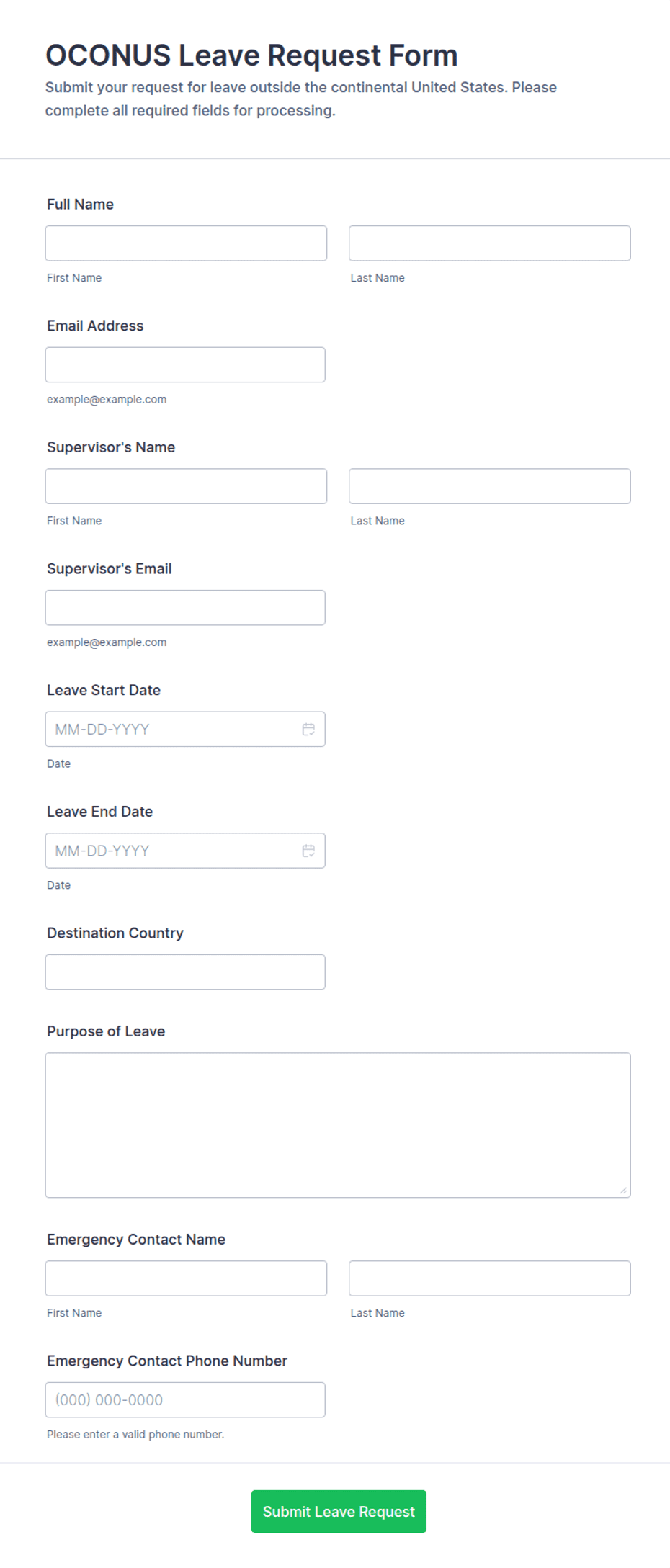Viewport: 670px width, 1568px height.
Task: Open the Leave End Date calendar icon
Action: coord(308,851)
